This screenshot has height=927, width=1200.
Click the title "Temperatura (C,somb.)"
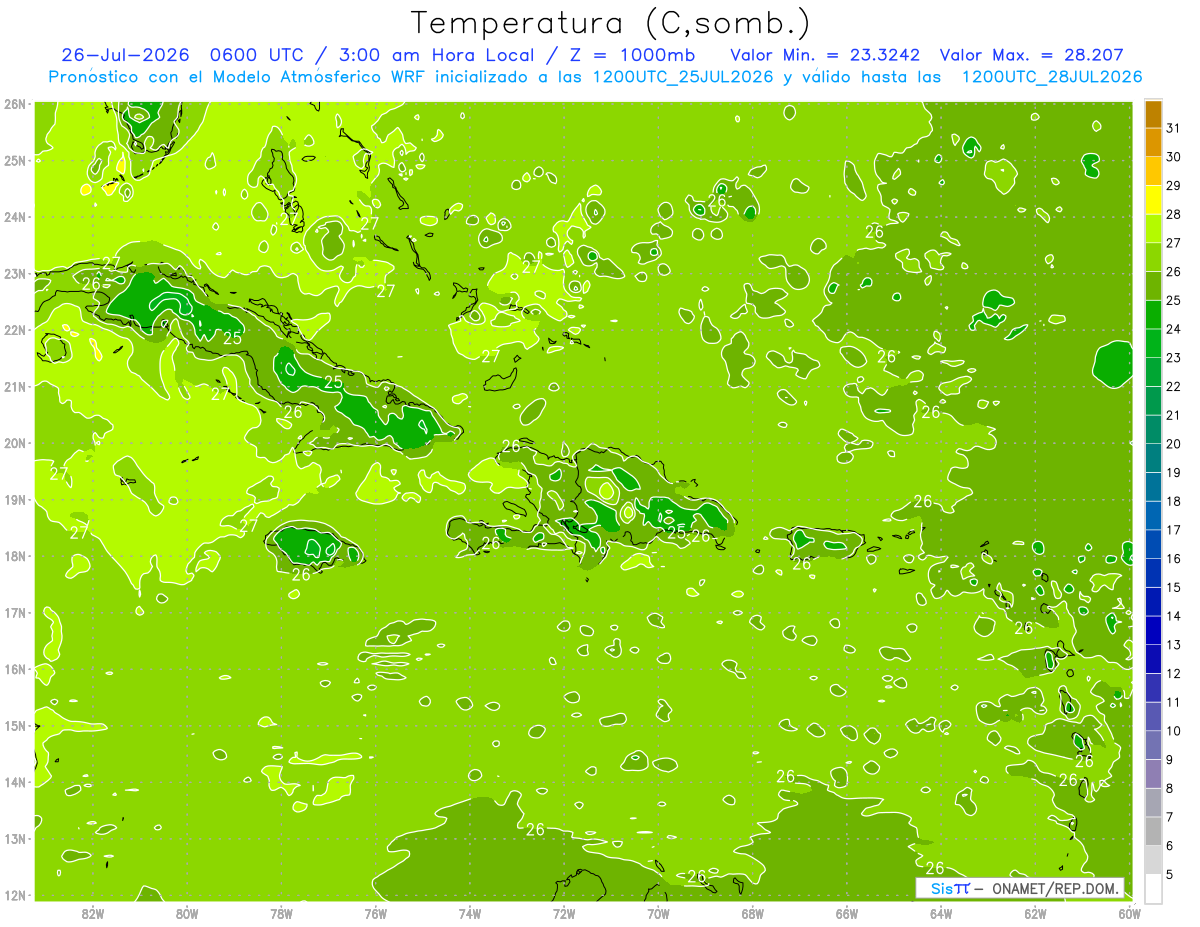611,23
